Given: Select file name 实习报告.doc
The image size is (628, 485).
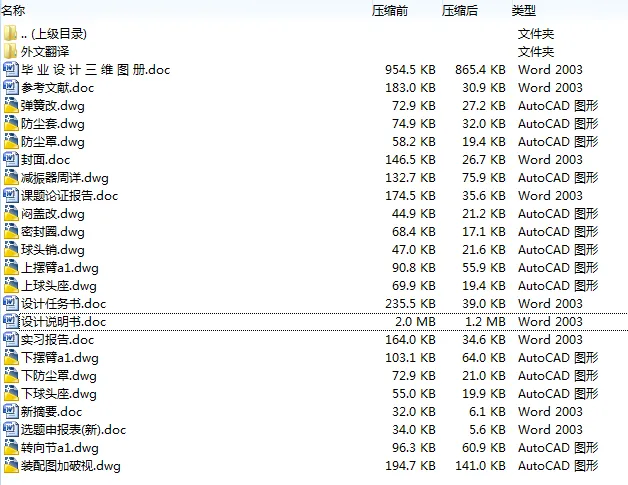Looking at the screenshot, I should (x=58, y=340).
